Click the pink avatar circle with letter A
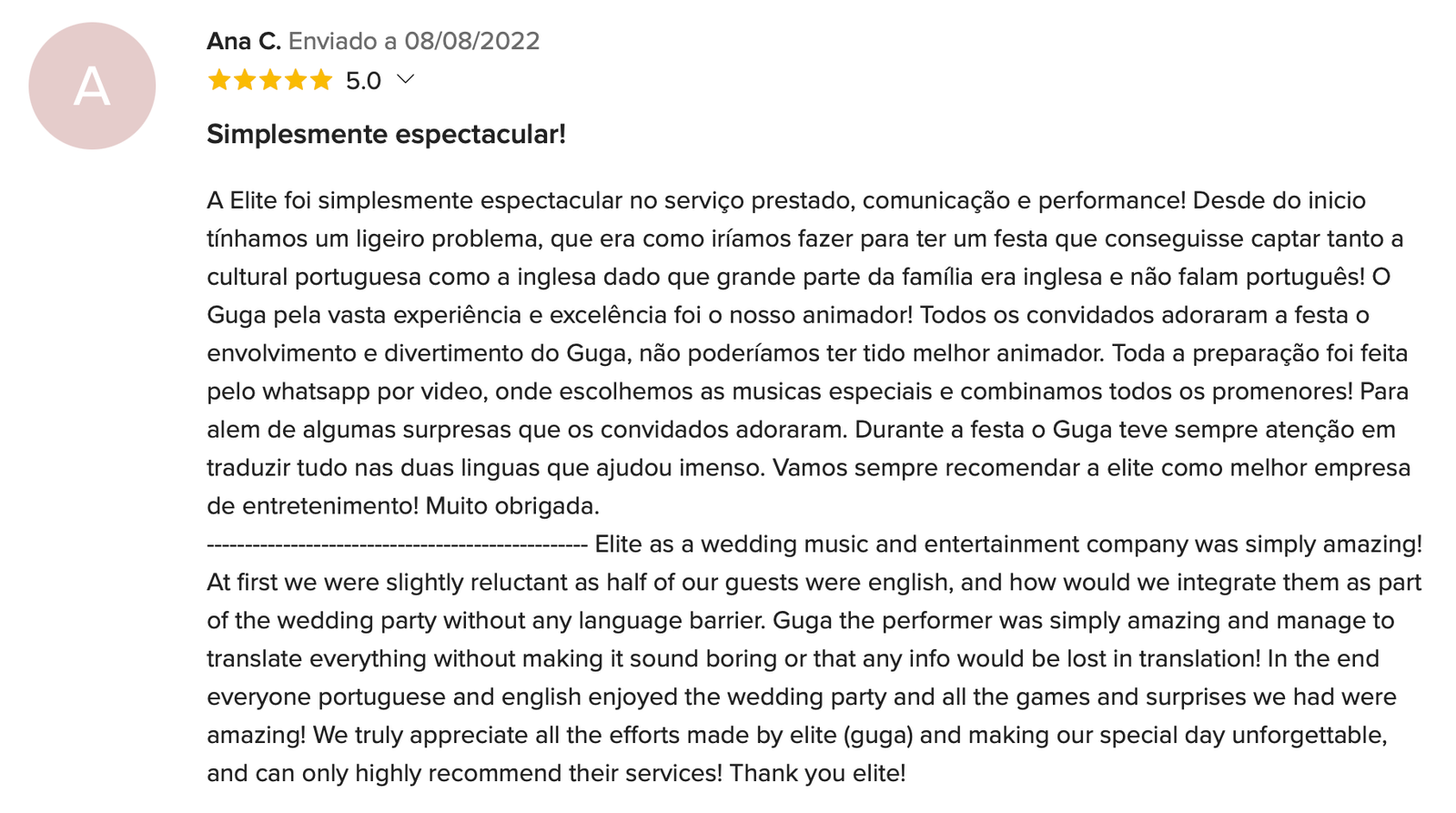Image resolution: width=1456 pixels, height=813 pixels. tap(92, 86)
